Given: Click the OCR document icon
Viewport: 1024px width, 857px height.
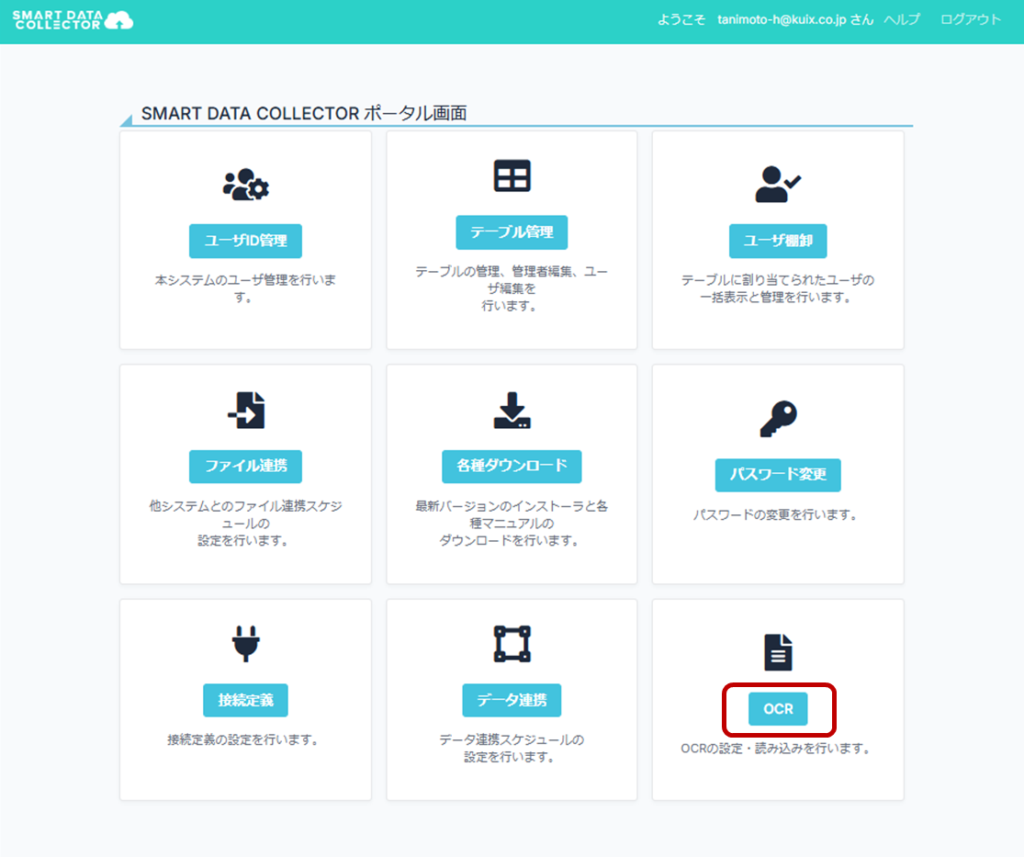Looking at the screenshot, I should (x=778, y=652).
